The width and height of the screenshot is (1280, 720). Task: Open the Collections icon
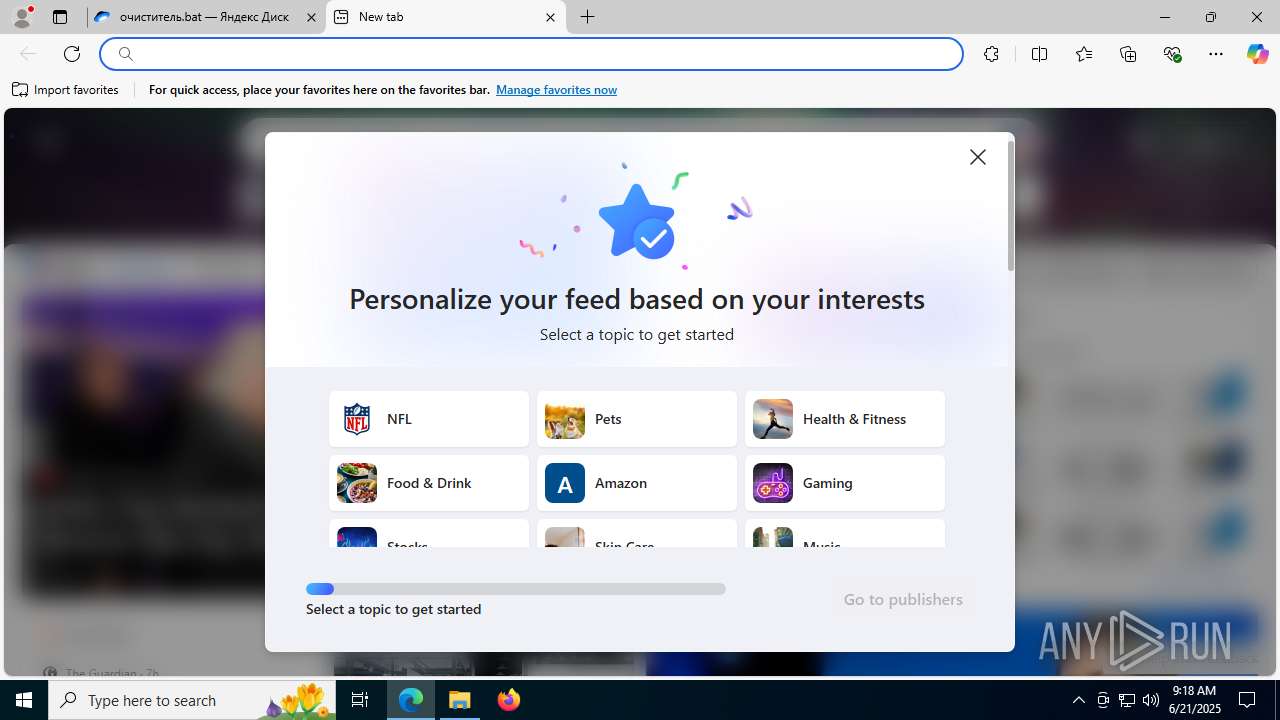point(1128,54)
